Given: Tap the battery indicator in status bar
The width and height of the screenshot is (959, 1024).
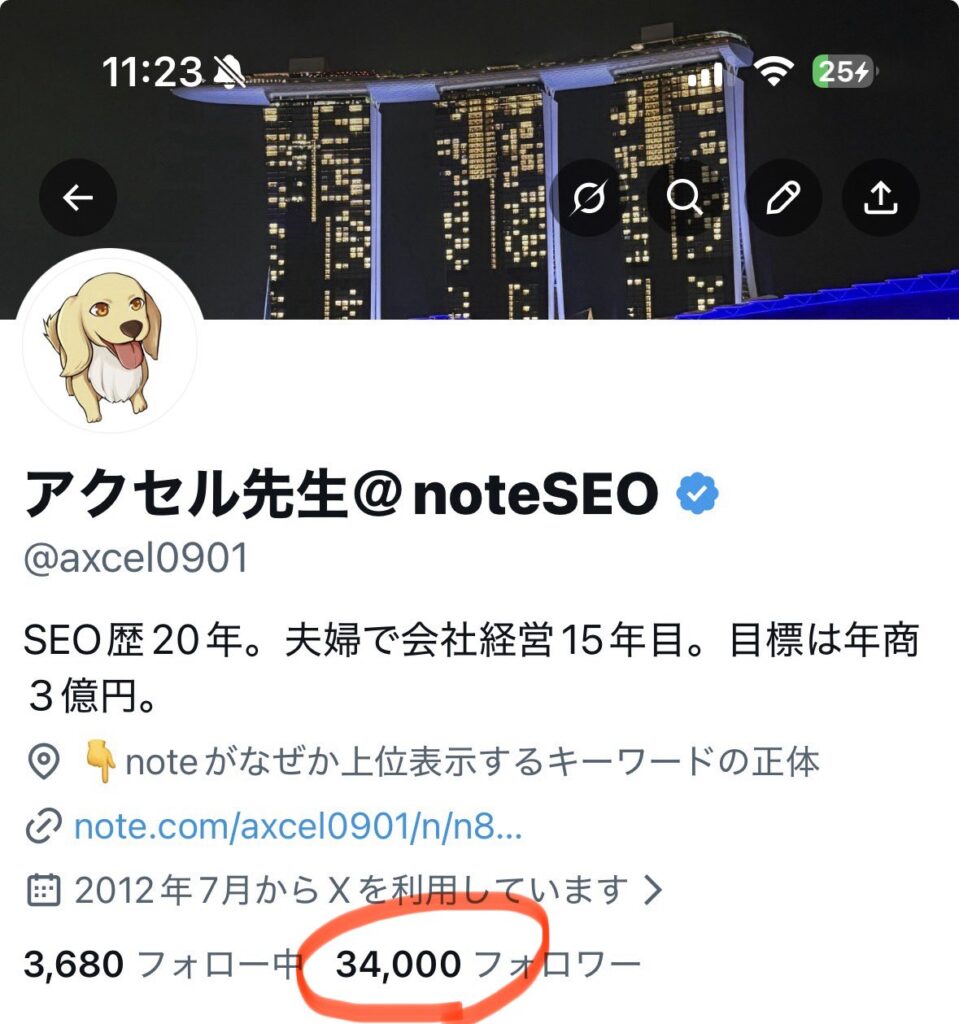Looking at the screenshot, I should [x=843, y=71].
